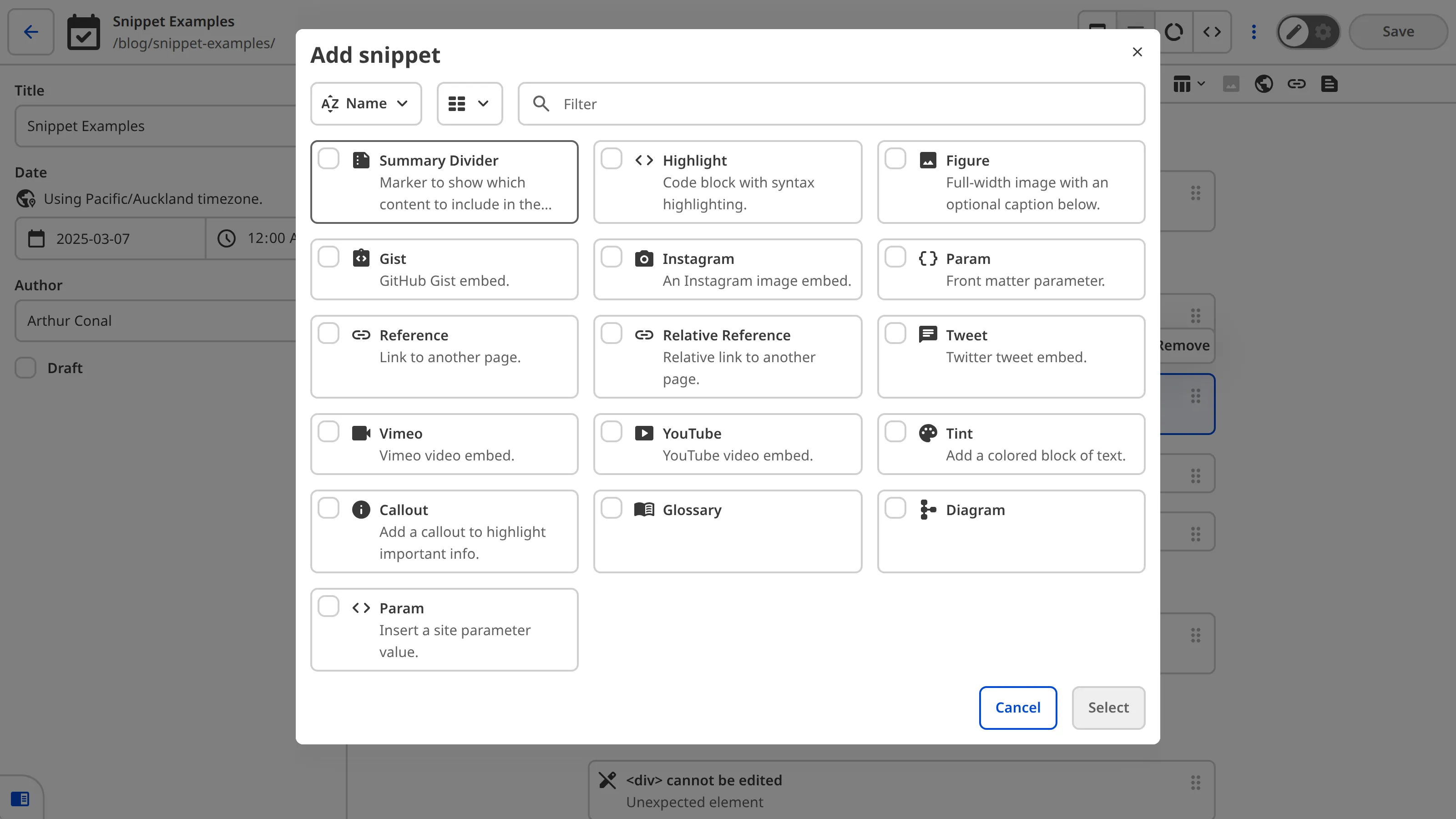
Task: Click the Reference link icon
Action: pos(361,335)
